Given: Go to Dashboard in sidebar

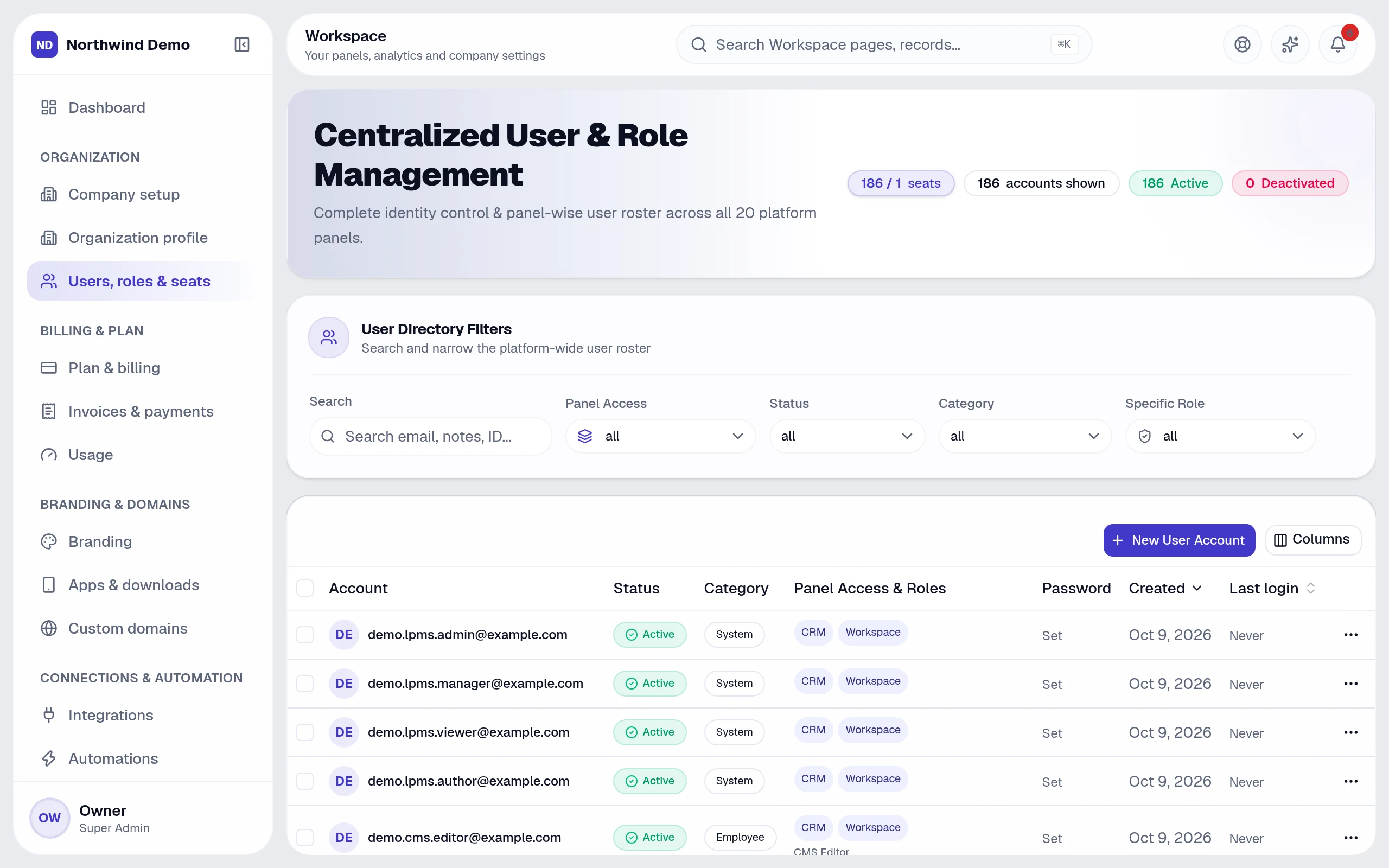Looking at the screenshot, I should (x=143, y=107).
